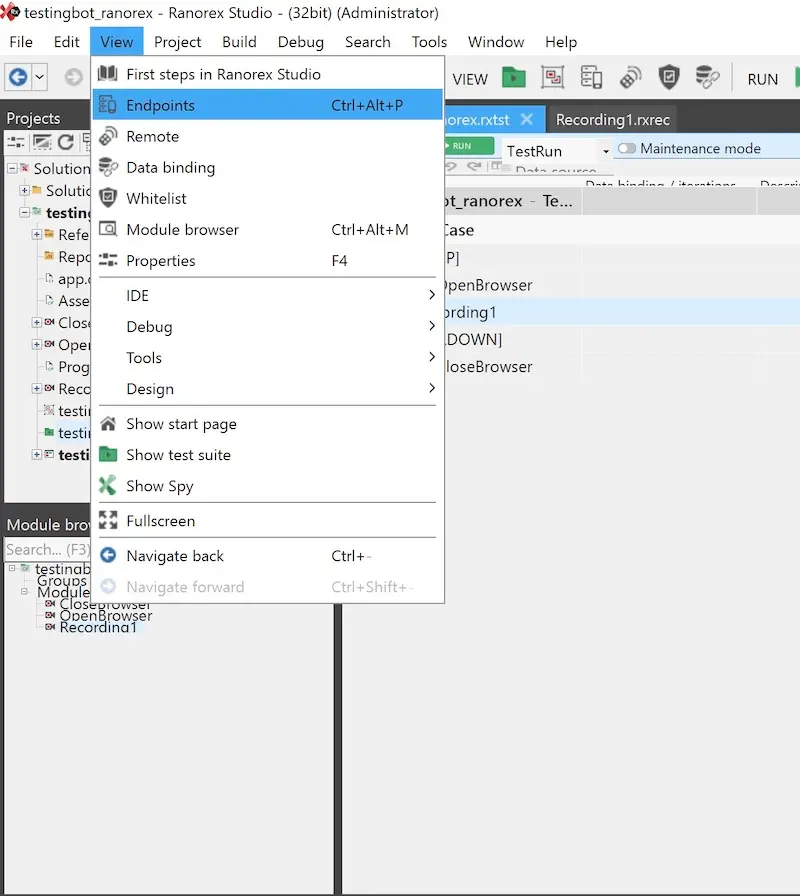
Task: Click Show Spy menu entry
Action: [x=267, y=486]
